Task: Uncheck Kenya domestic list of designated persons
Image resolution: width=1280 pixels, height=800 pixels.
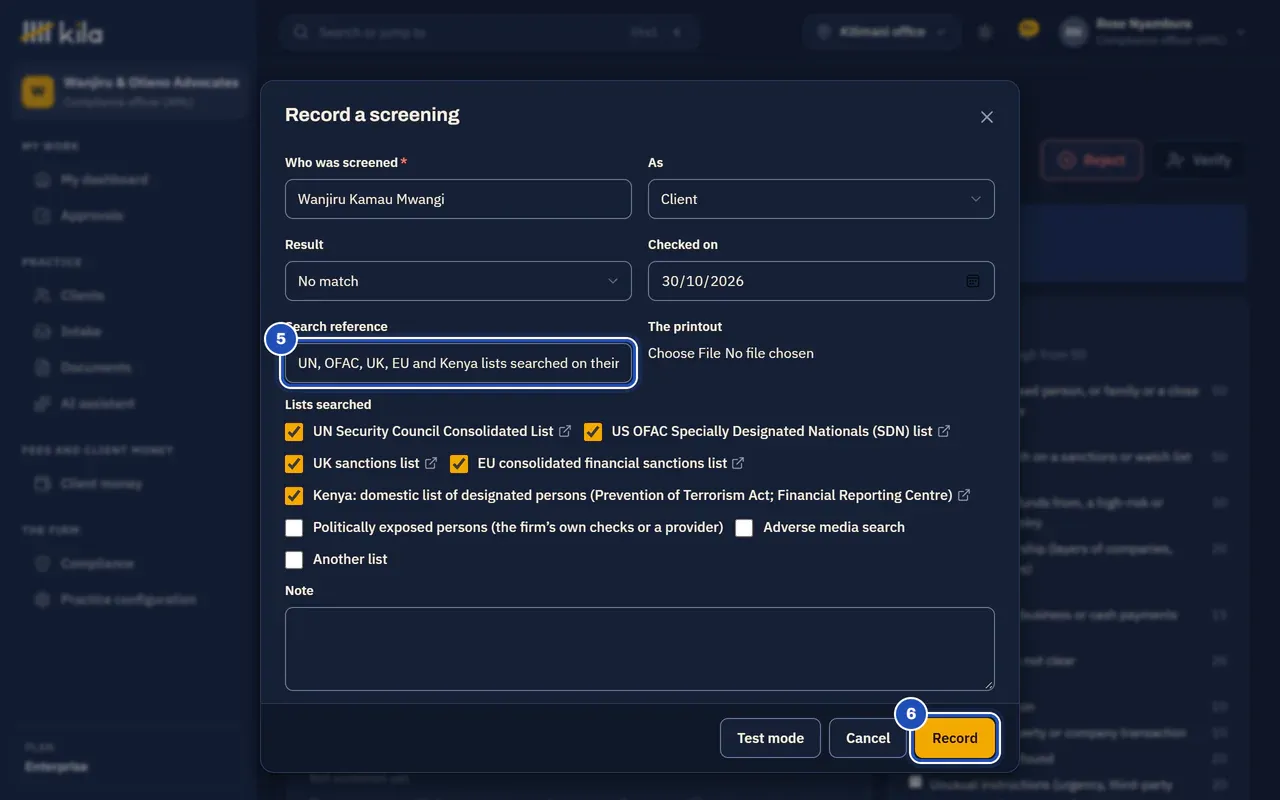Action: tap(294, 496)
